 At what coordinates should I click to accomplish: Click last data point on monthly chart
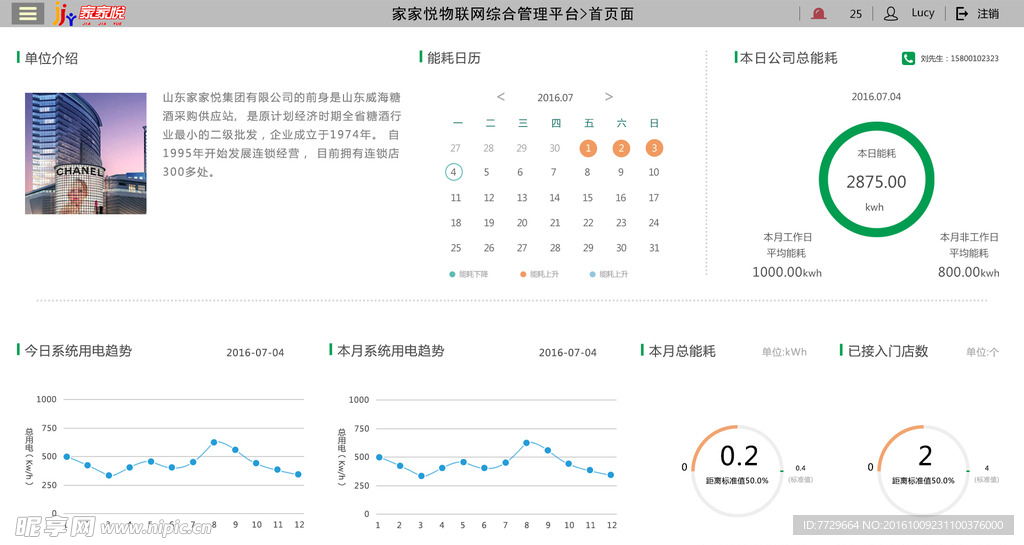tap(611, 475)
